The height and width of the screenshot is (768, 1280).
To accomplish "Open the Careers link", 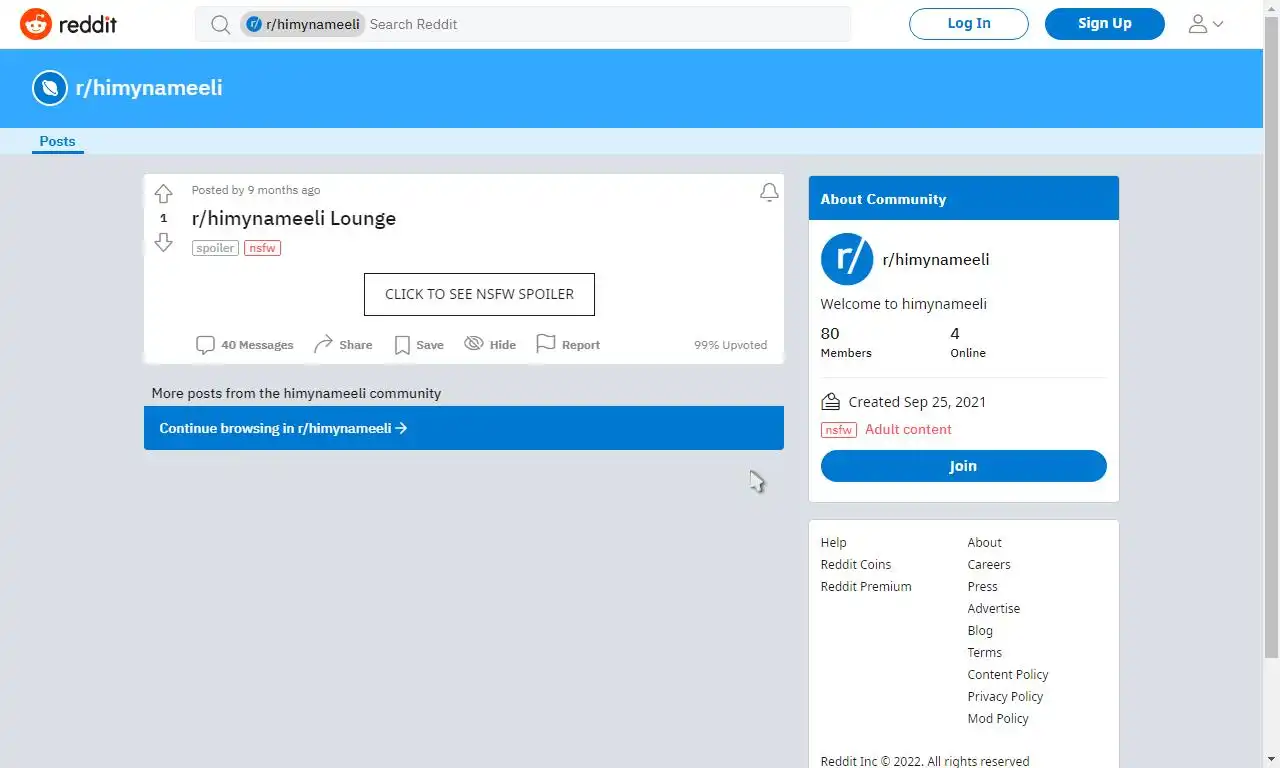I will coord(989,565).
